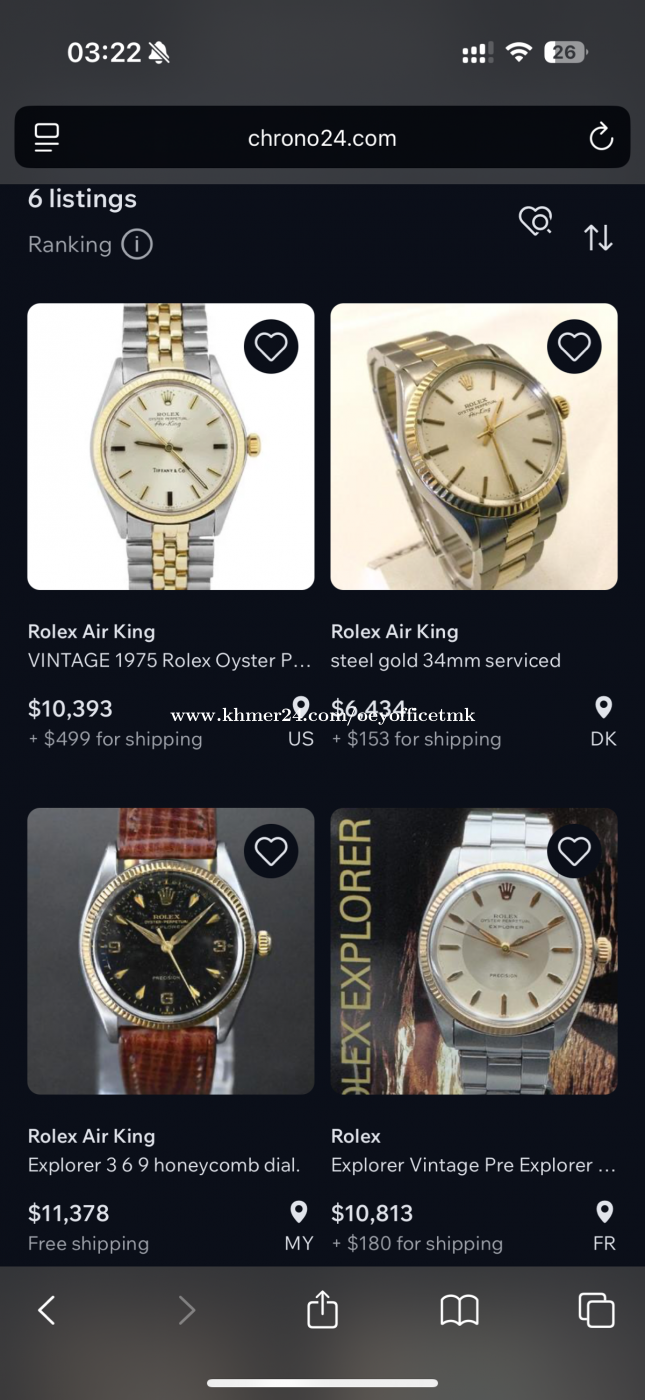This screenshot has height=1400, width=645.
Task: Open the Explorer 3 6 9 honeycomb dial listing
Action: tap(164, 1165)
